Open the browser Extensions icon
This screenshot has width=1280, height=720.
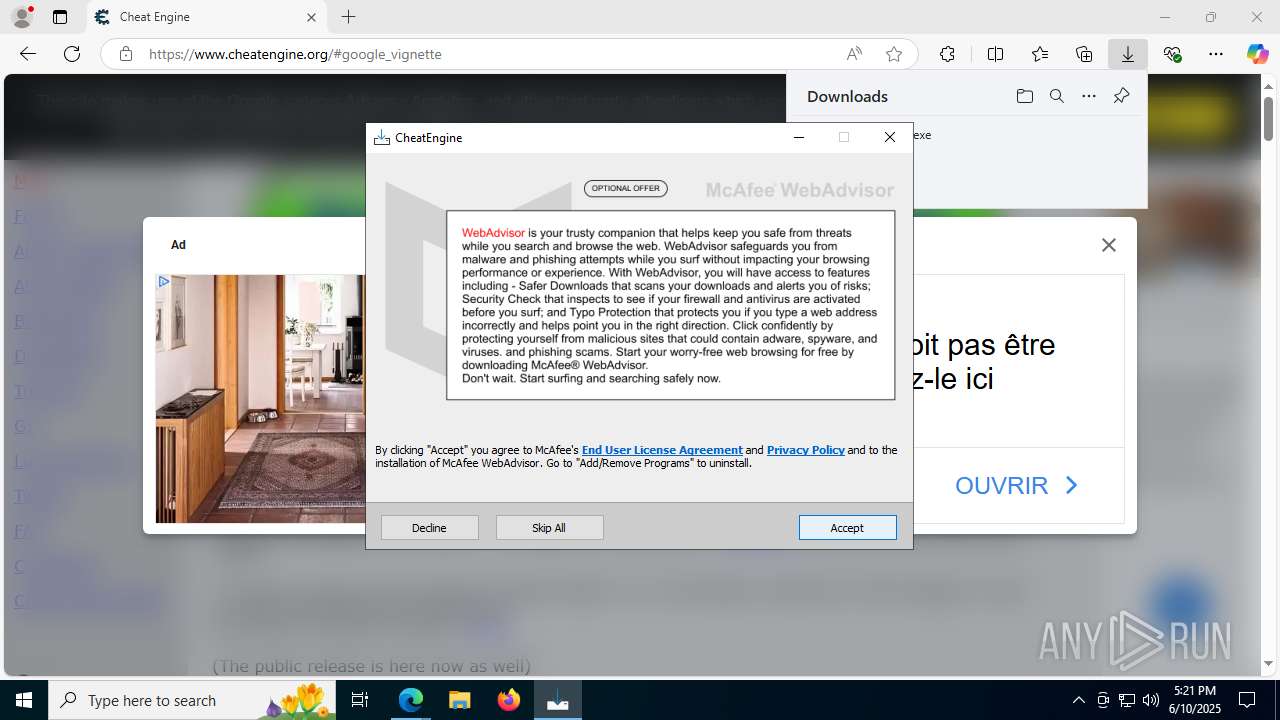point(947,54)
